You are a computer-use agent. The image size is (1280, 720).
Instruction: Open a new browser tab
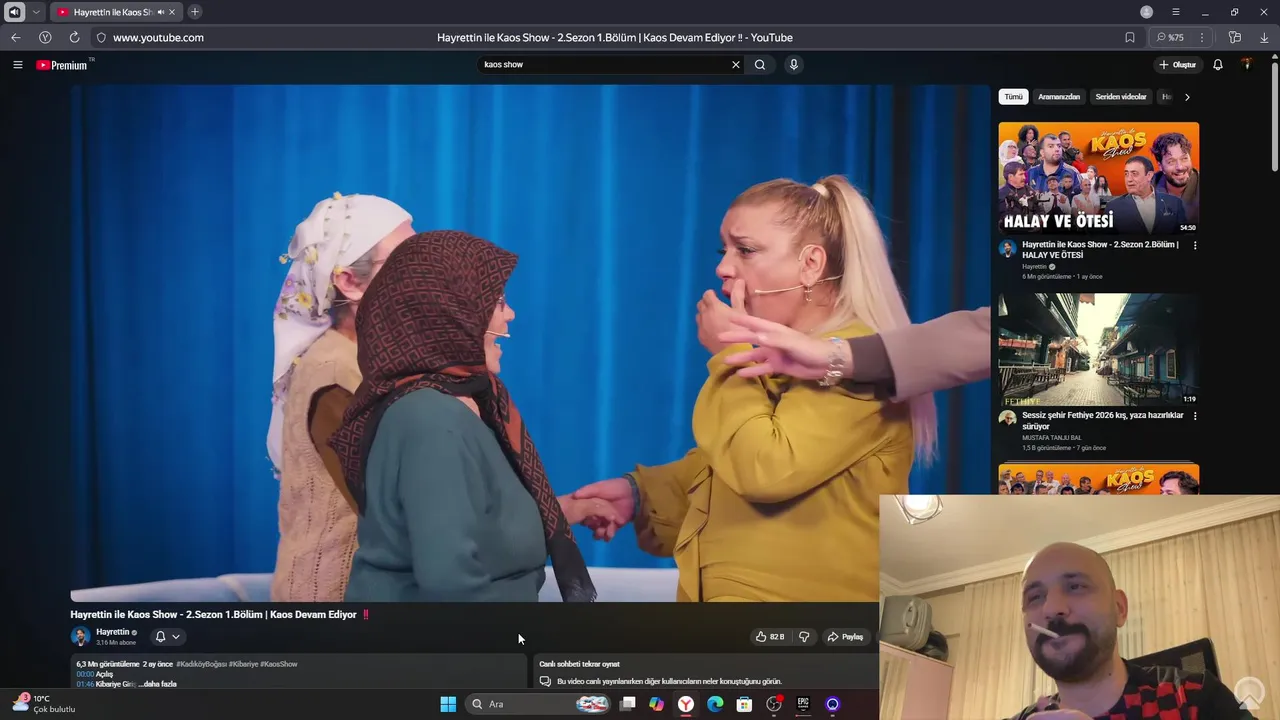pyautogui.click(x=195, y=12)
